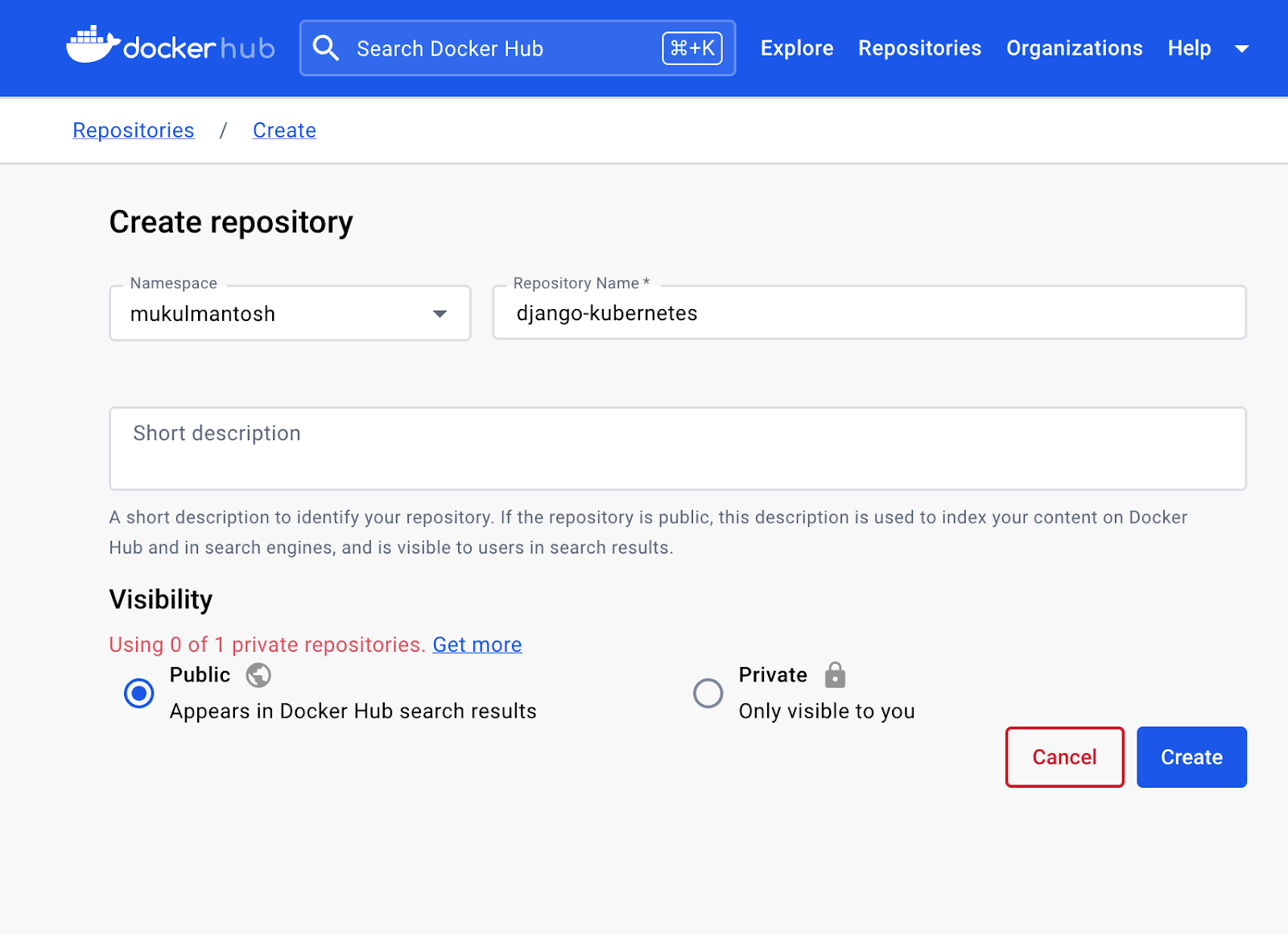The width and height of the screenshot is (1288, 935).
Task: Select the Private visibility radio button
Action: coord(708,693)
